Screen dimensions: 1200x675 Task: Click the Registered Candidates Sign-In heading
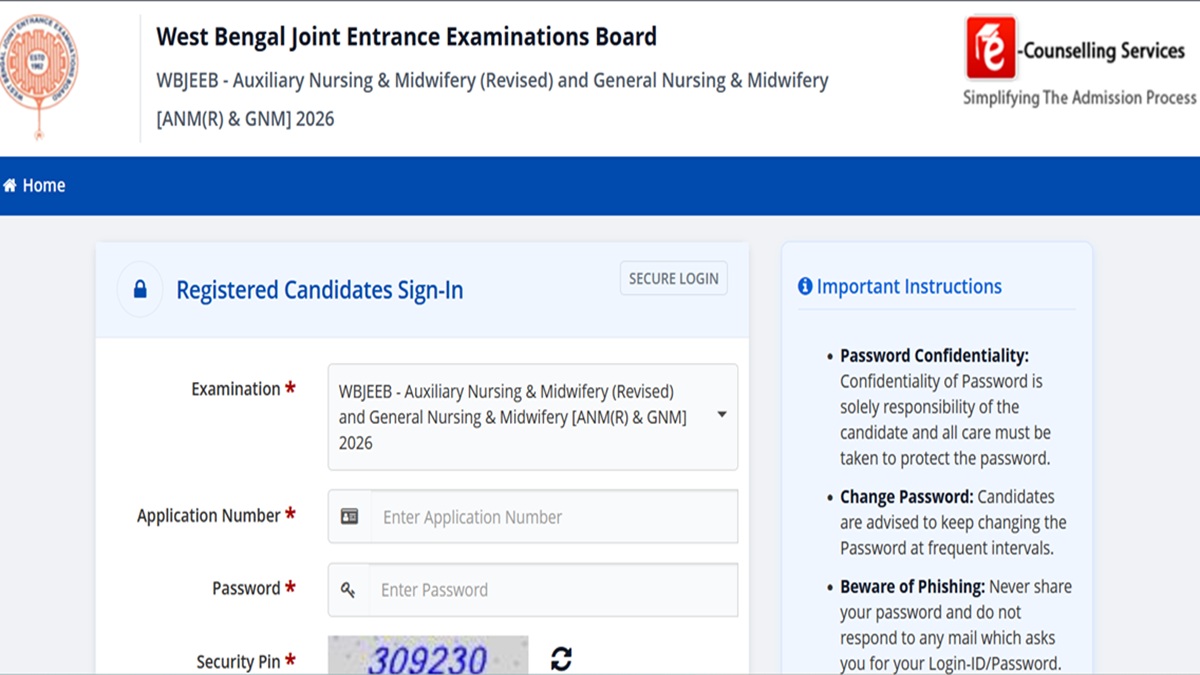[x=319, y=291]
